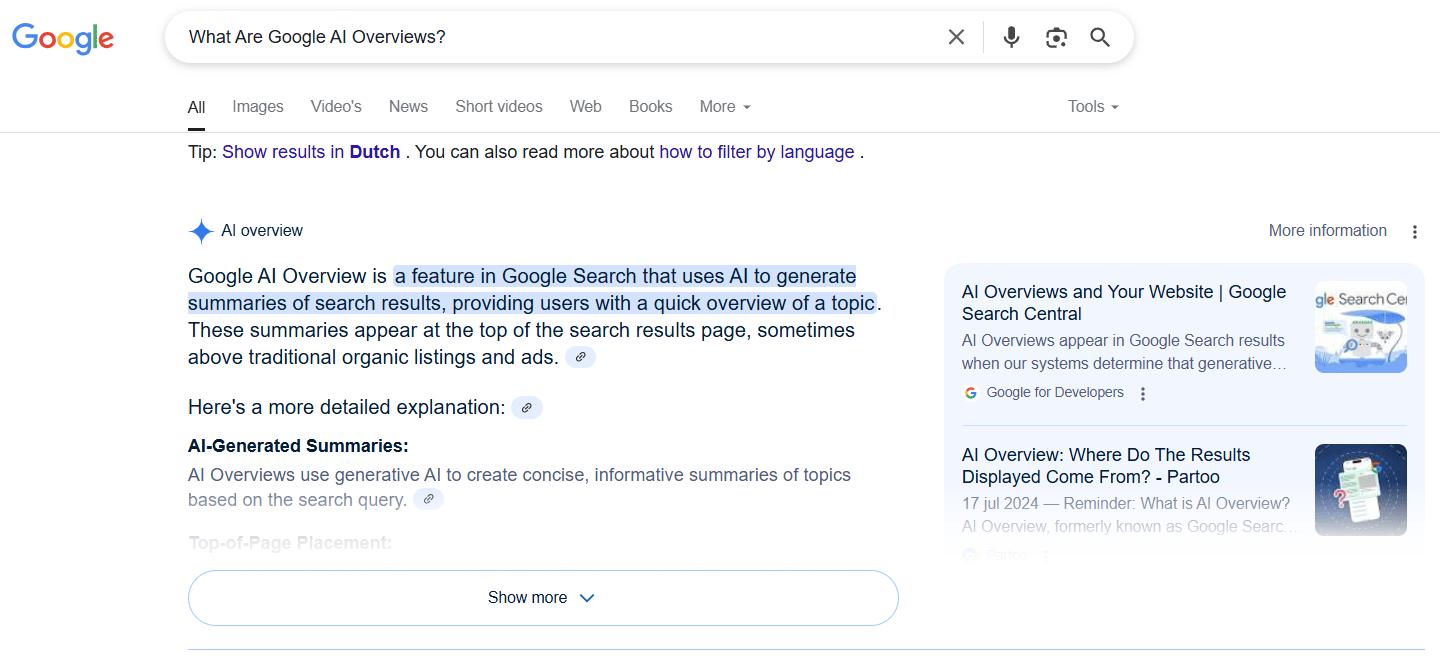Open AI overview three-dot options menu
Image resolution: width=1440 pixels, height=665 pixels.
[1414, 232]
